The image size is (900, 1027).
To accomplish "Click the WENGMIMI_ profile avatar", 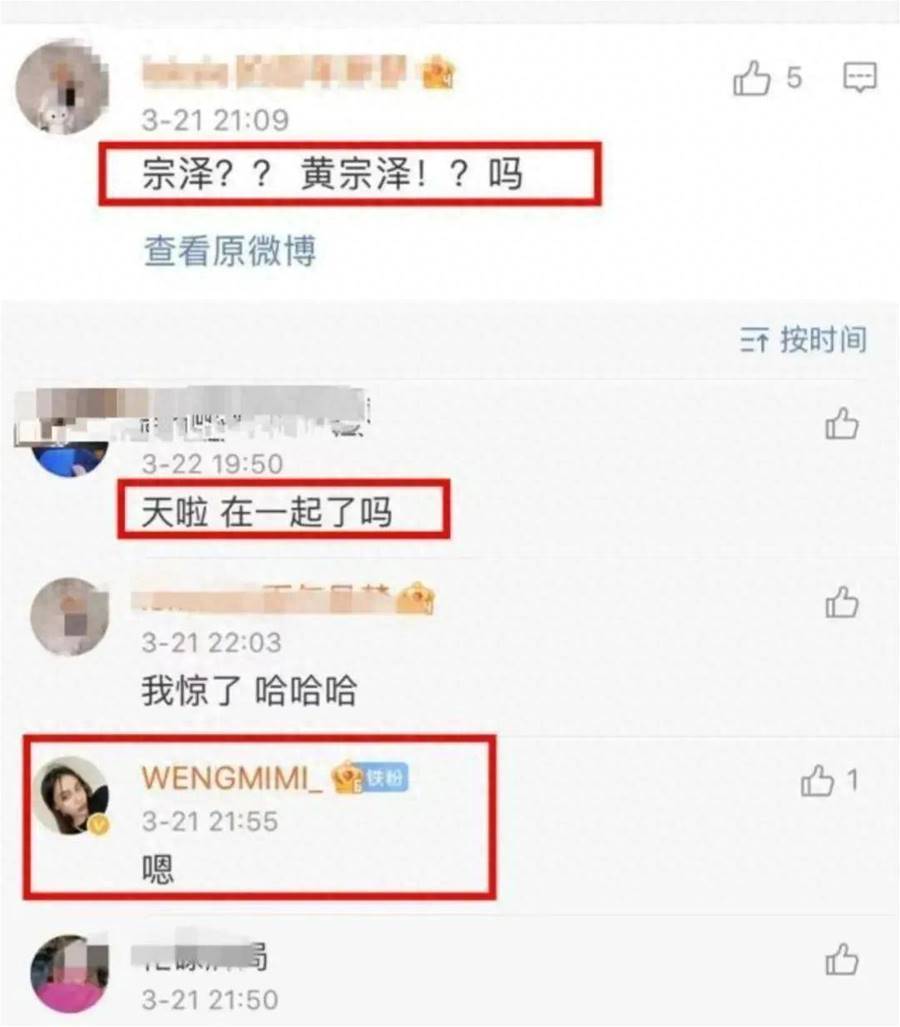I will click(71, 796).
